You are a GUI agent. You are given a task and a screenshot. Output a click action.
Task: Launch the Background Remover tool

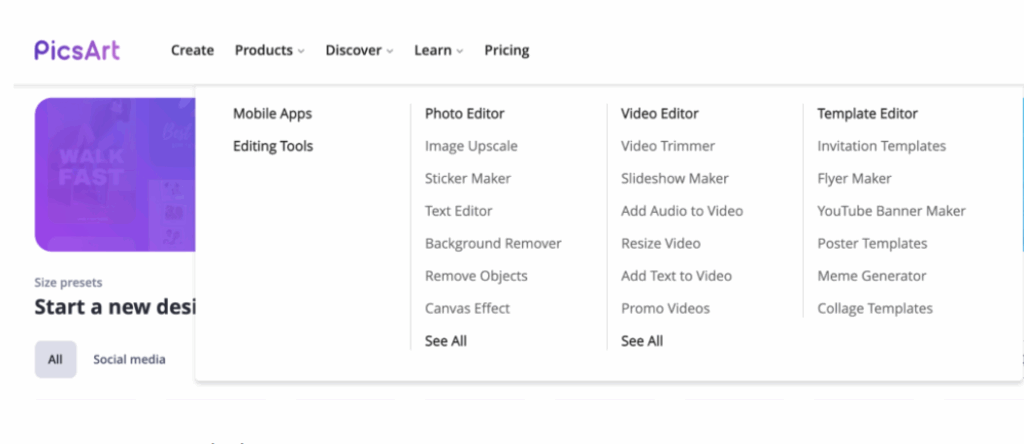(493, 244)
